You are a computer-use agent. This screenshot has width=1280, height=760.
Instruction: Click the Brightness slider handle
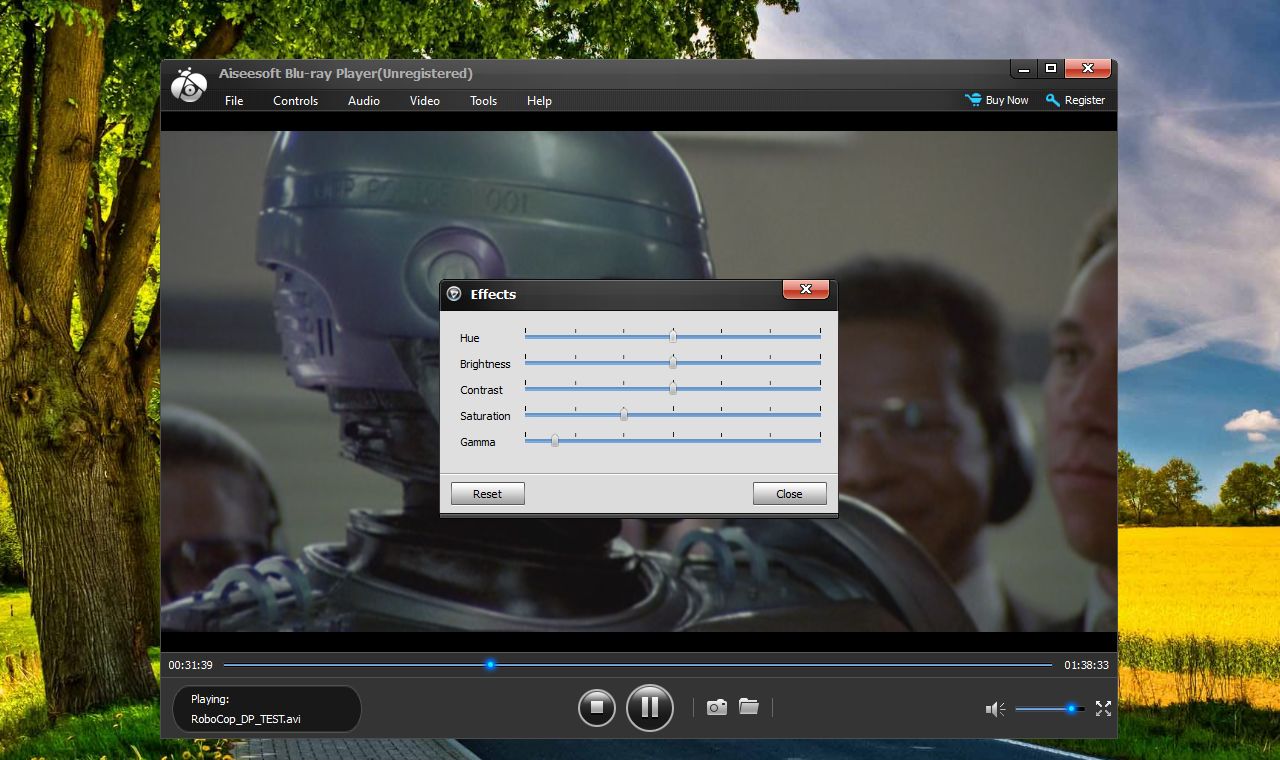point(673,362)
